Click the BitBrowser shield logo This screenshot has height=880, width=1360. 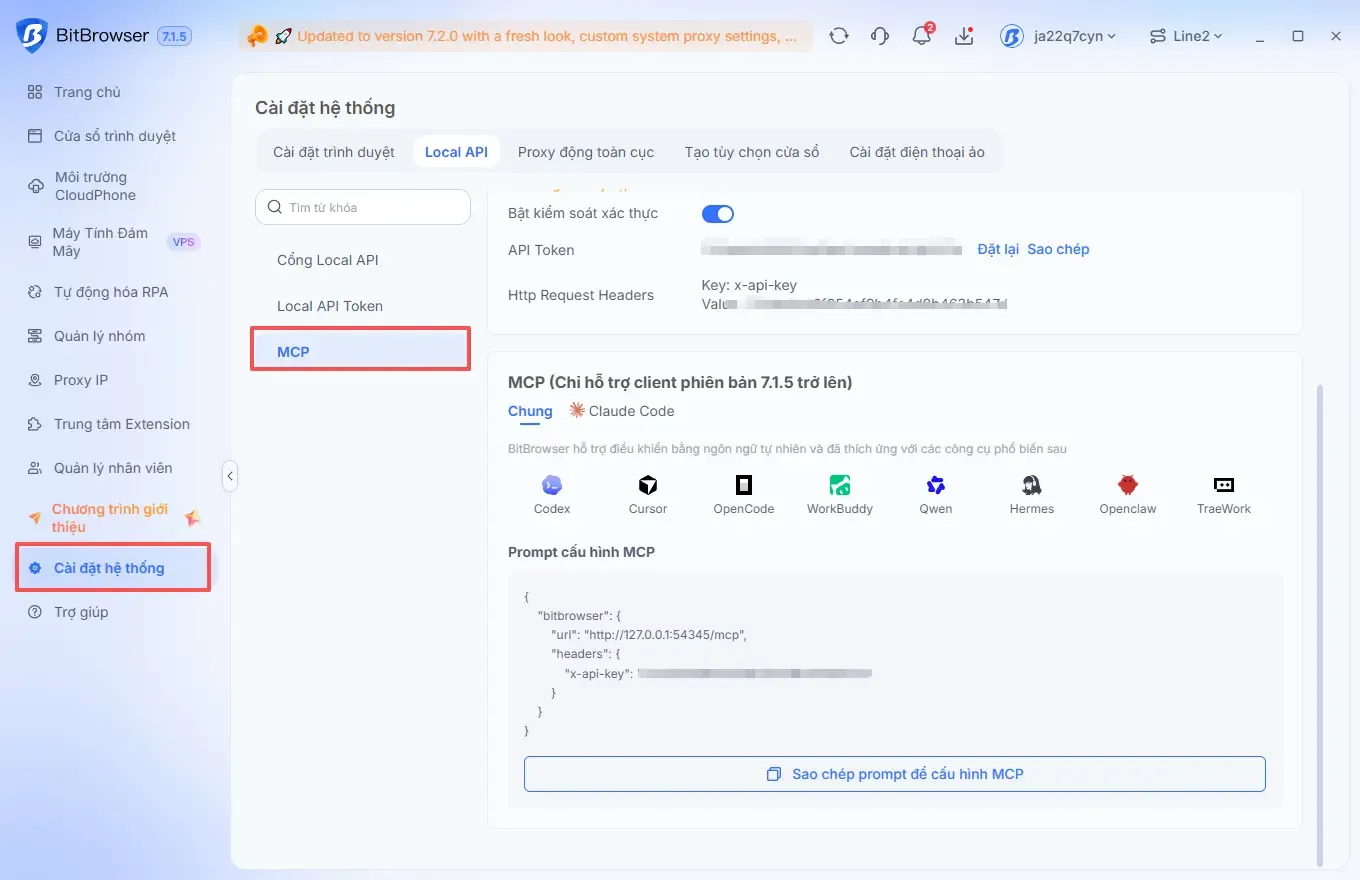click(x=31, y=36)
